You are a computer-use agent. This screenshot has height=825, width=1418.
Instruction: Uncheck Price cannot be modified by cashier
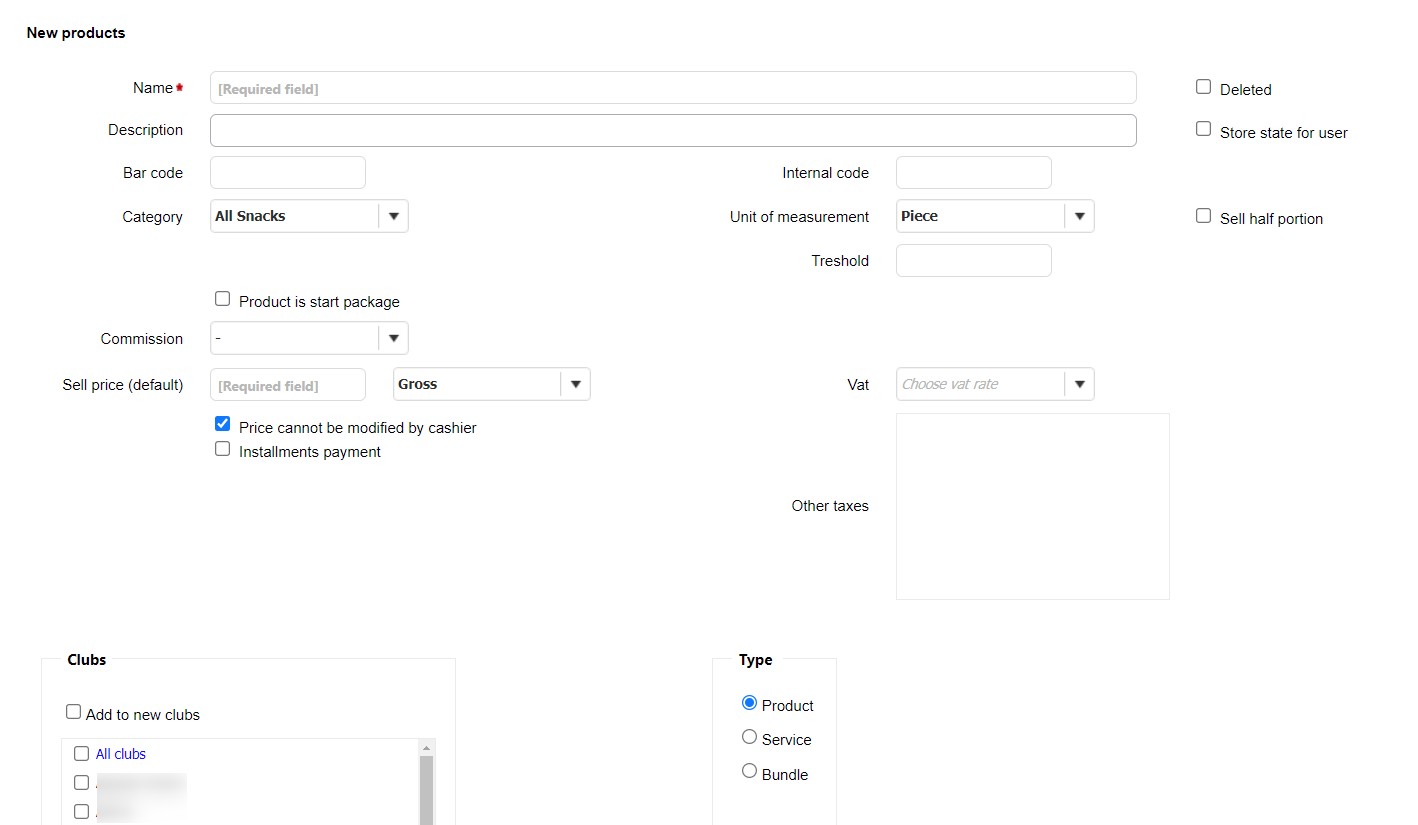(x=223, y=424)
